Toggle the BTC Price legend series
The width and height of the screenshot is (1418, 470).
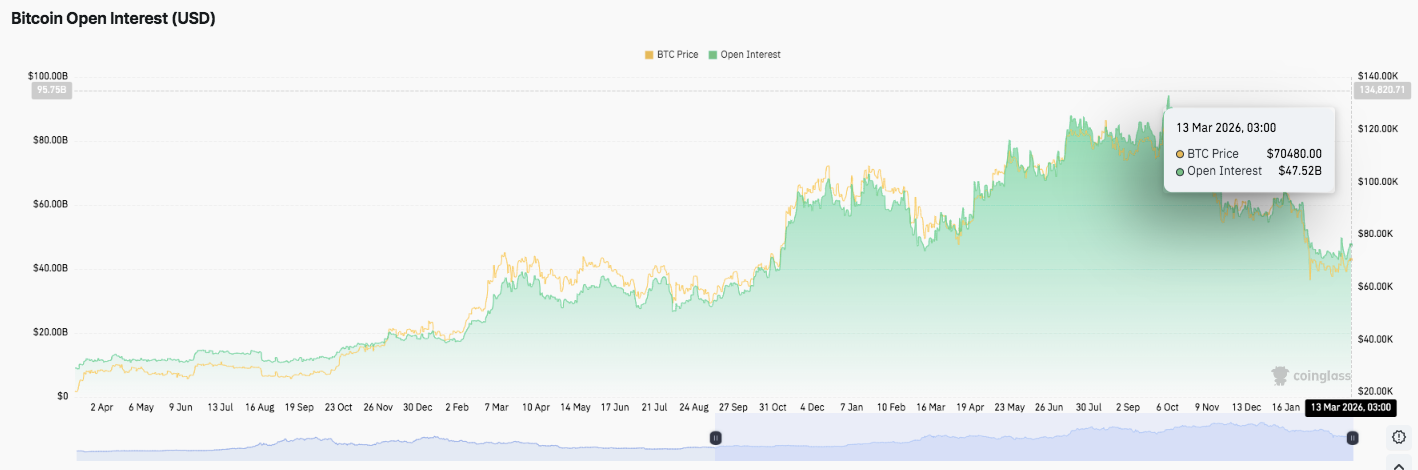[x=671, y=55]
